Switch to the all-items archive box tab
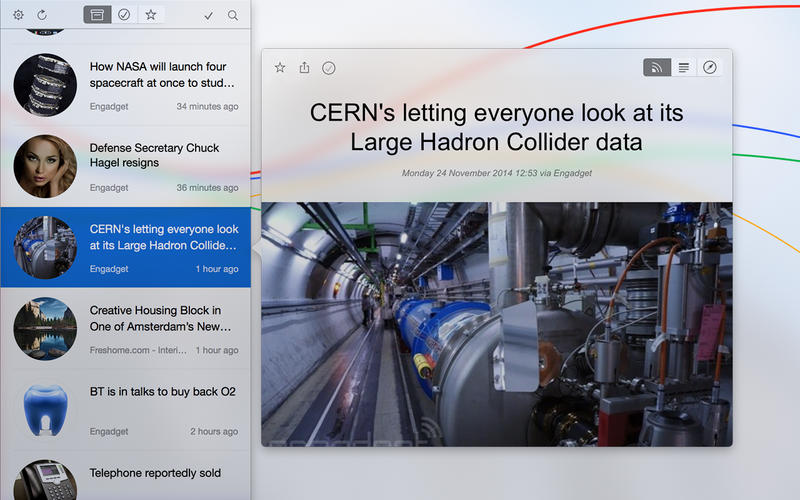Viewport: 800px width, 500px height. 97,15
